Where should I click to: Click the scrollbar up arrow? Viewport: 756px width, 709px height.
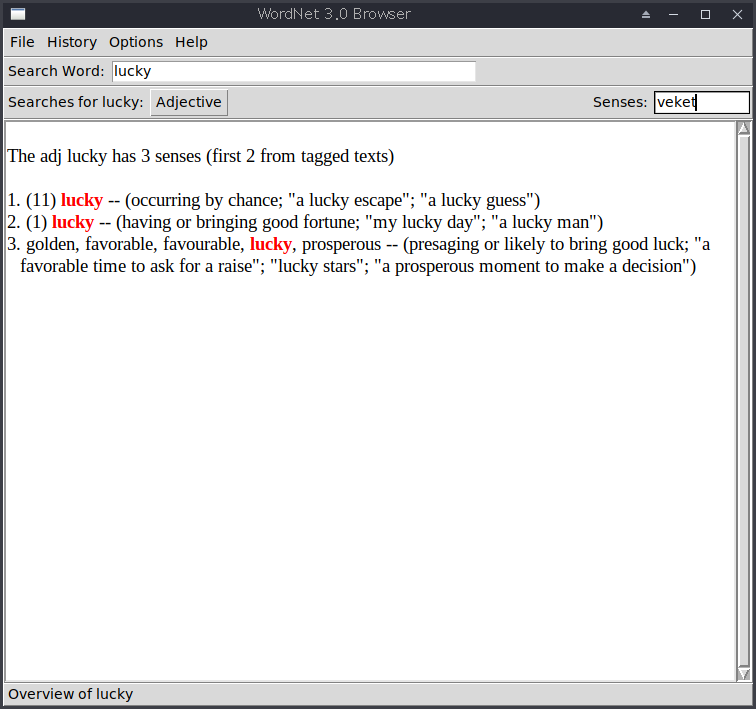(x=743, y=128)
